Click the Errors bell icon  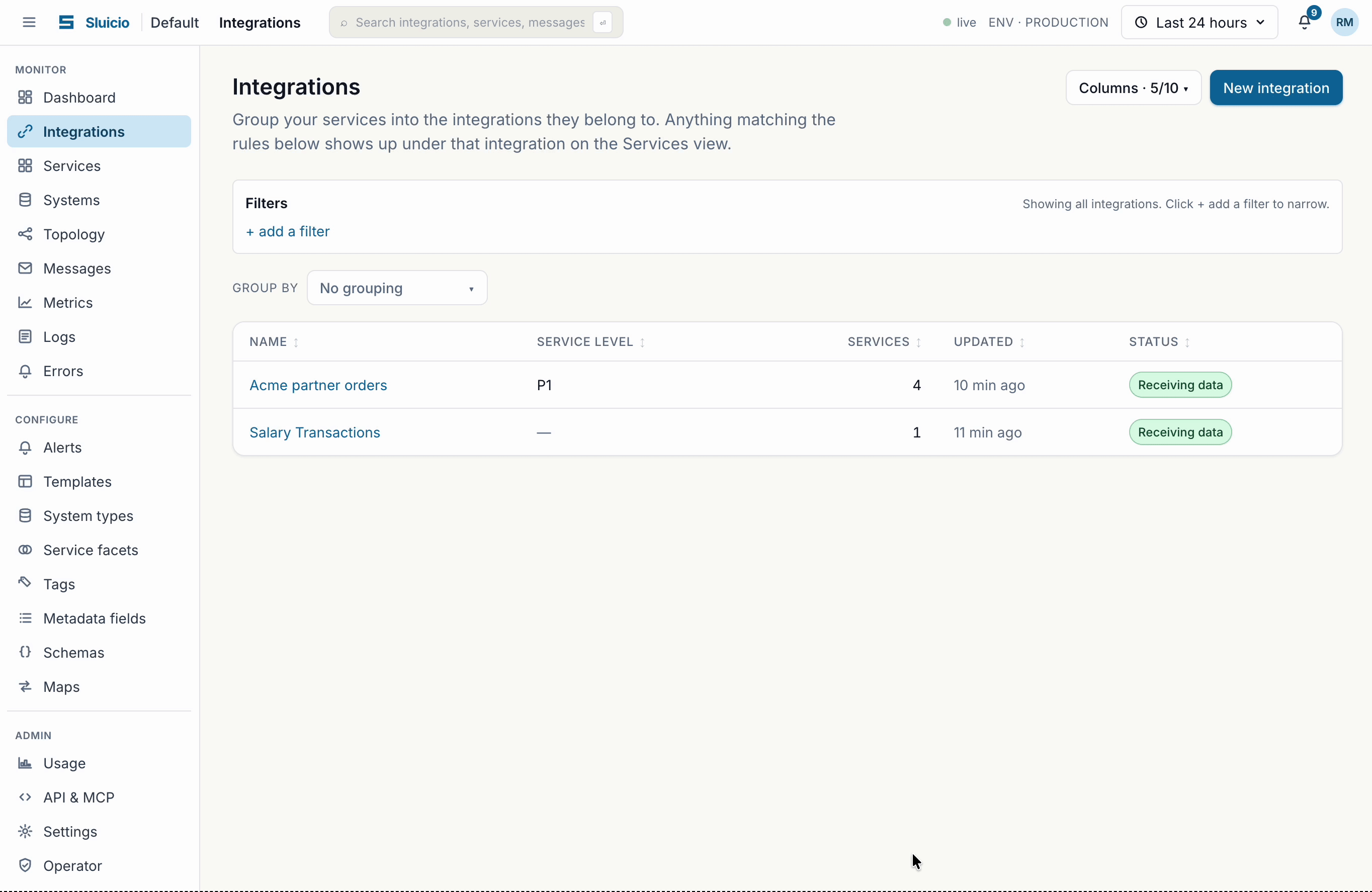coord(25,371)
